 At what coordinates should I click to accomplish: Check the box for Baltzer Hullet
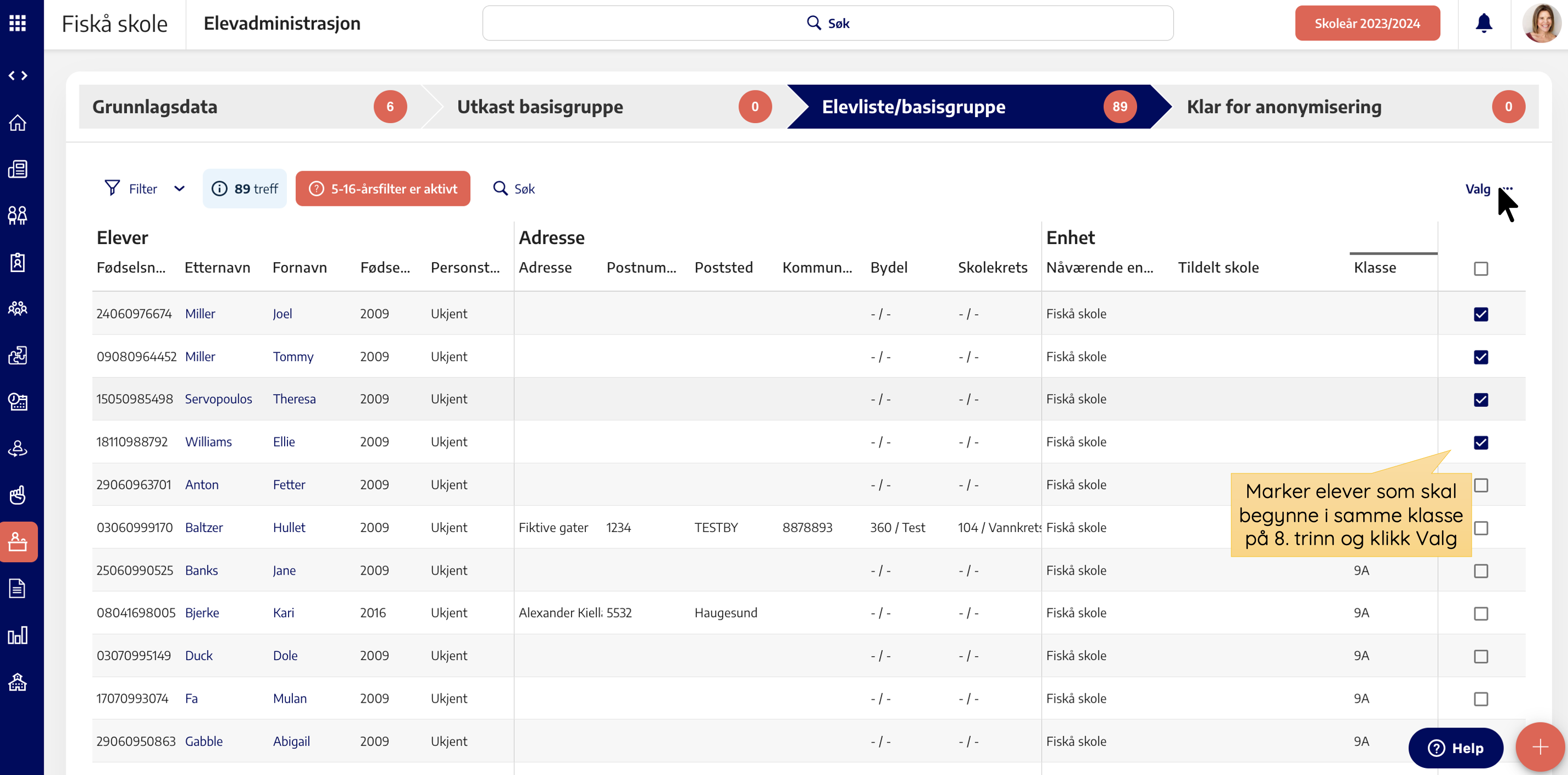click(1480, 528)
